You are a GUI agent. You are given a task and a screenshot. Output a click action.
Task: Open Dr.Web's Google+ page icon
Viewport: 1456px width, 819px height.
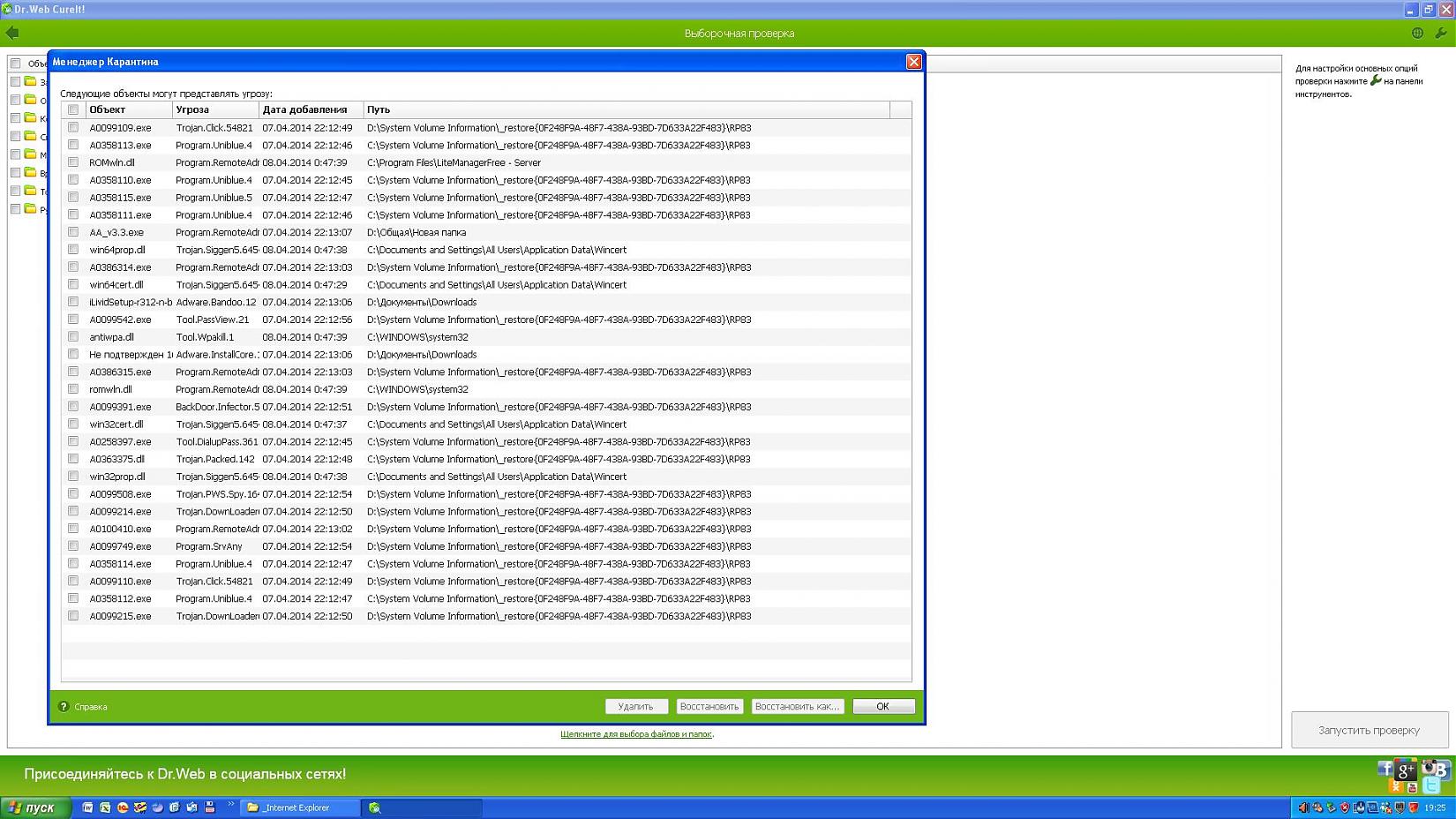point(1406,770)
